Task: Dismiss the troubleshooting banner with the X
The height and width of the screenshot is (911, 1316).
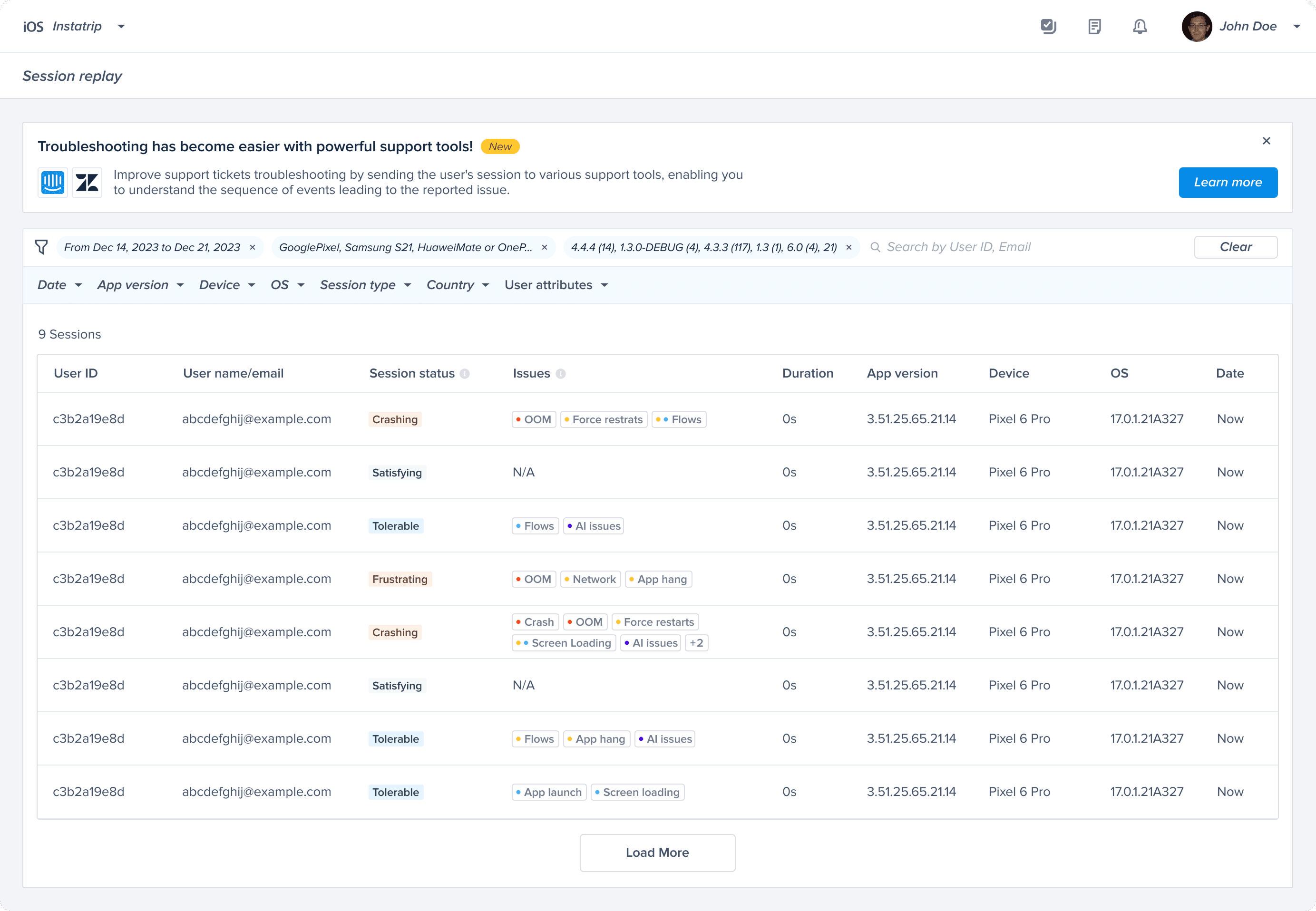Action: [x=1266, y=141]
